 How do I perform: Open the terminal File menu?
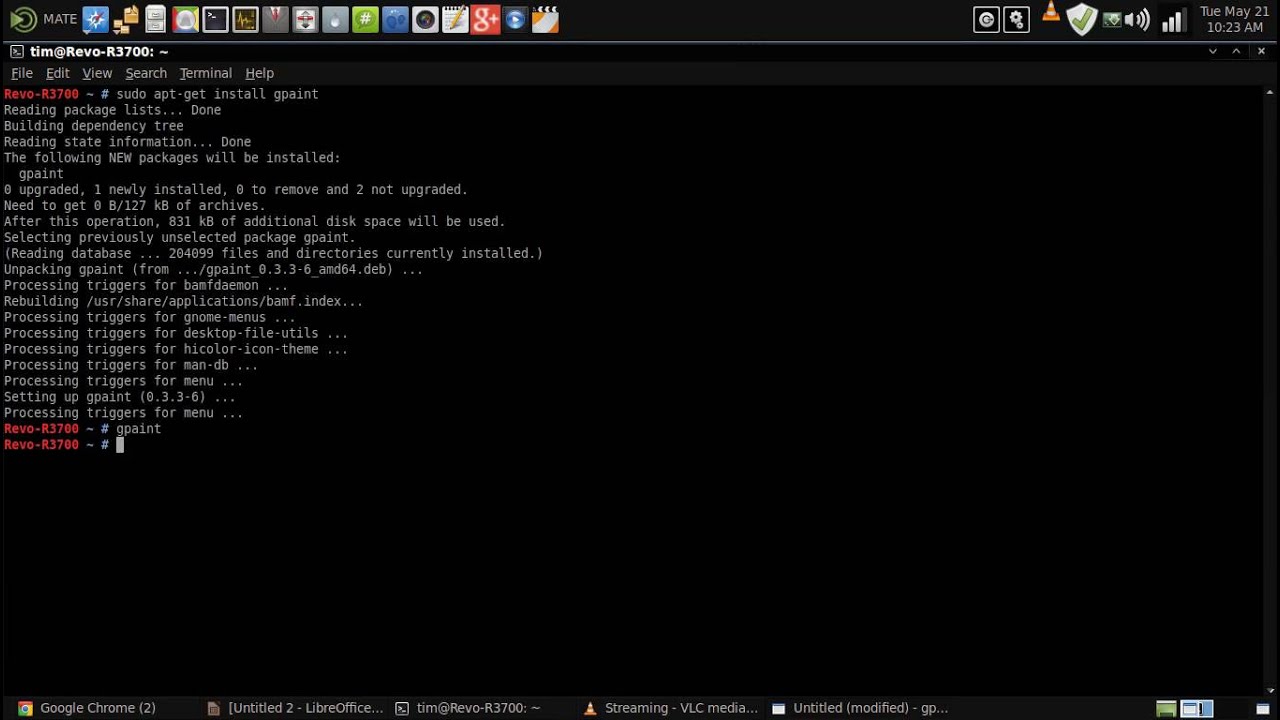[x=22, y=73]
